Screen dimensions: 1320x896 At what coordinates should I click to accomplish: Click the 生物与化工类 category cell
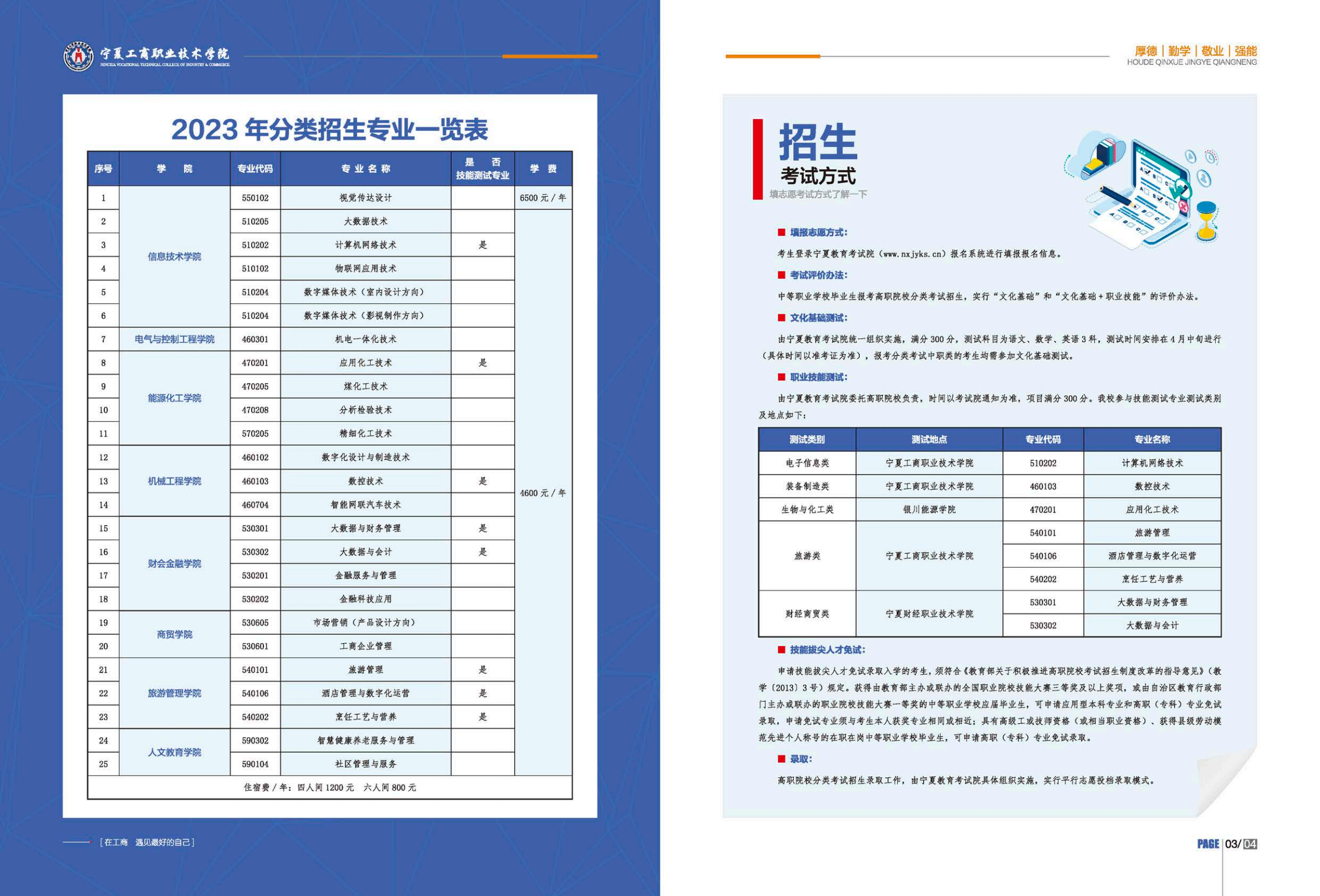(807, 510)
